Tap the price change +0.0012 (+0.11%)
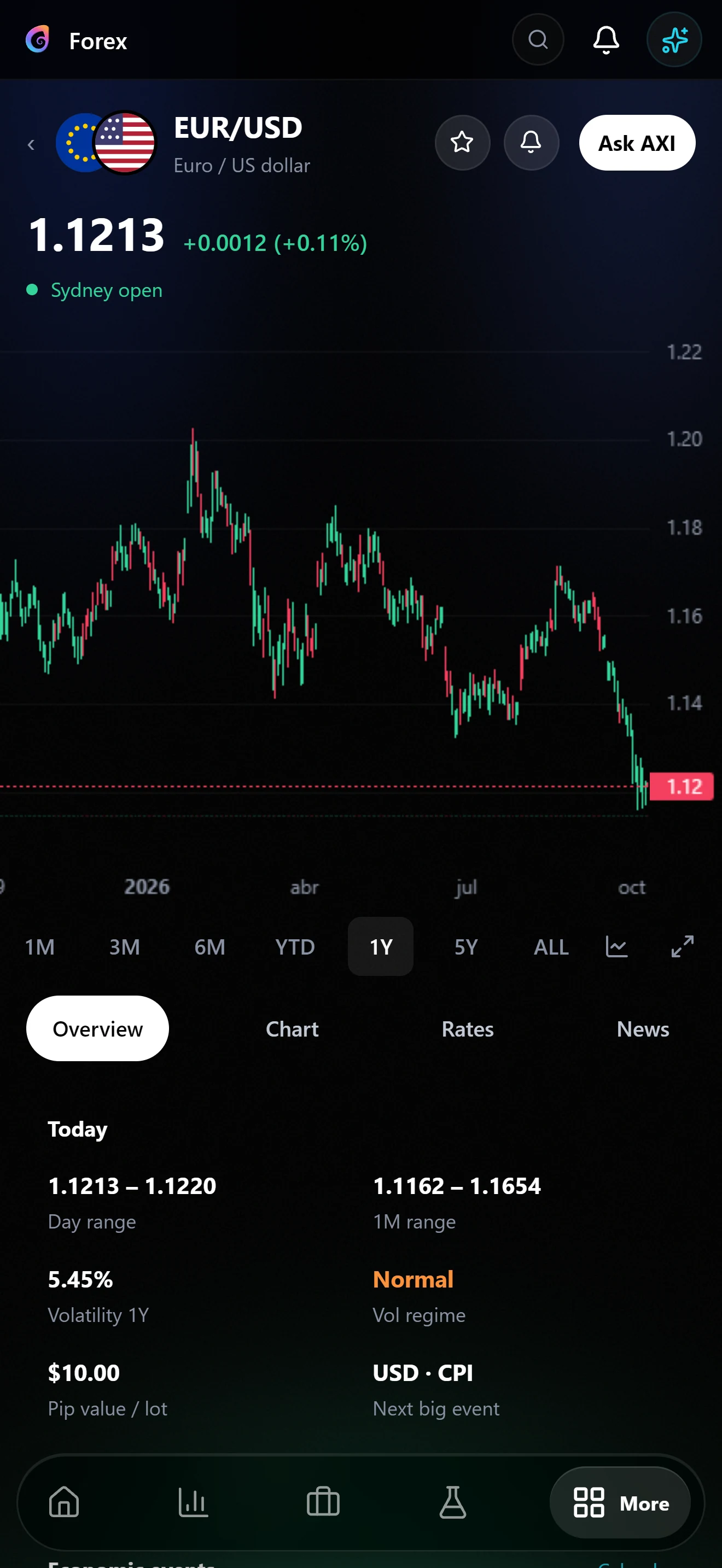 [275, 243]
